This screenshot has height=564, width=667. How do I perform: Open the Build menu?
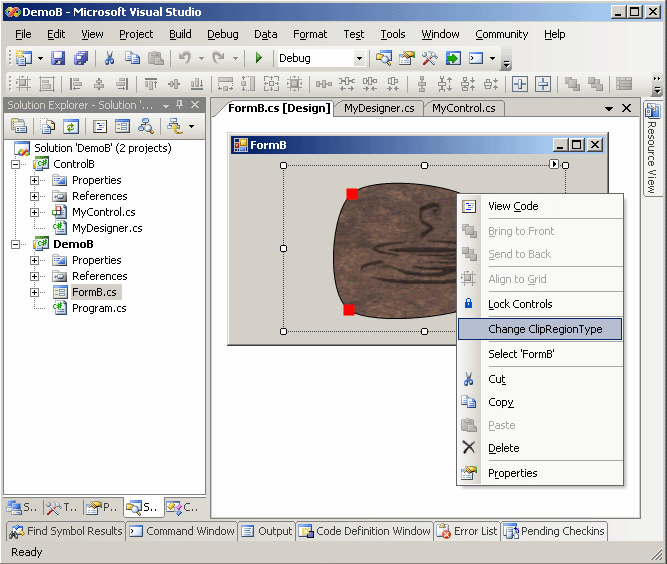(180, 34)
